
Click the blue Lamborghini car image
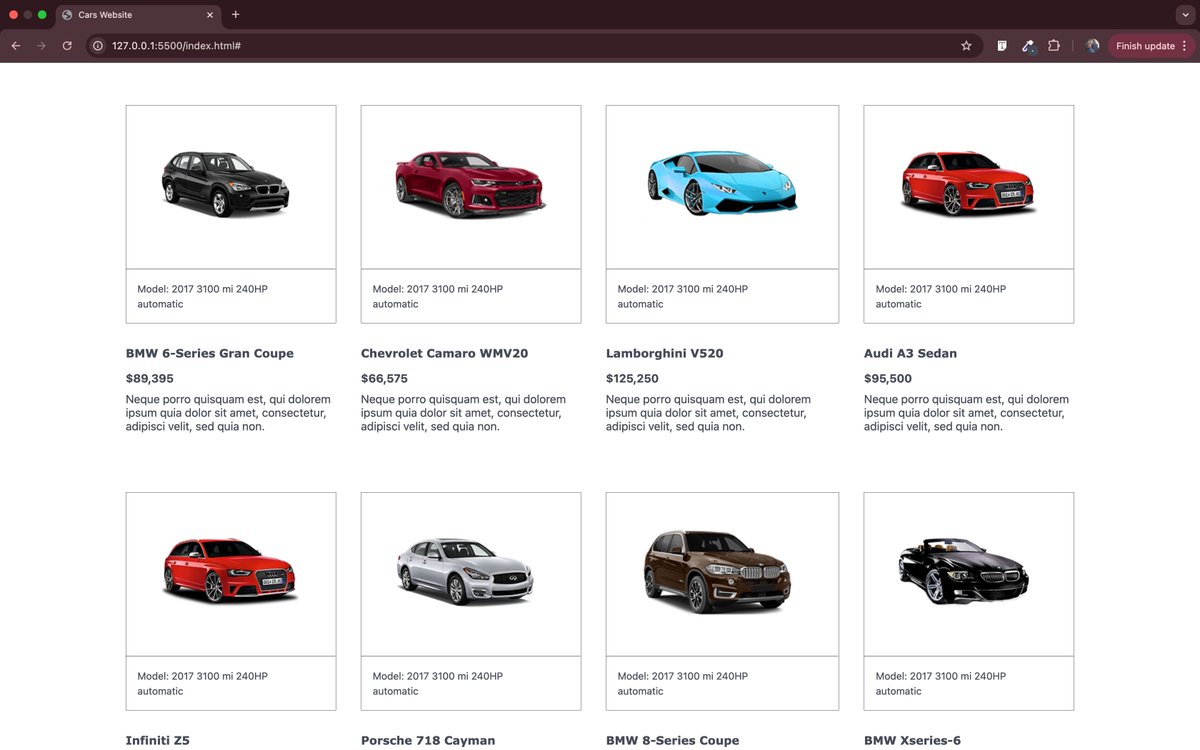[722, 183]
